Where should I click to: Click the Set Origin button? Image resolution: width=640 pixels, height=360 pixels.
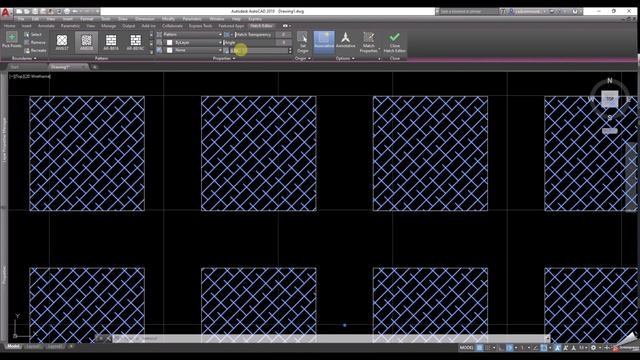click(x=302, y=42)
